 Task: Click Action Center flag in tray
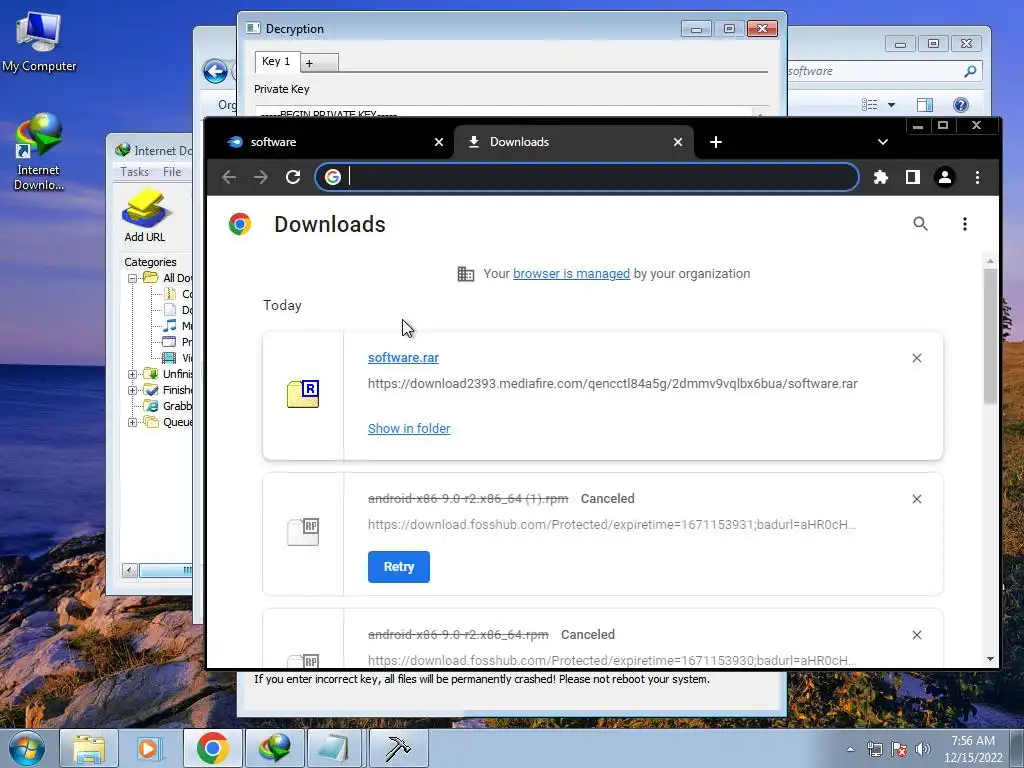click(x=899, y=749)
